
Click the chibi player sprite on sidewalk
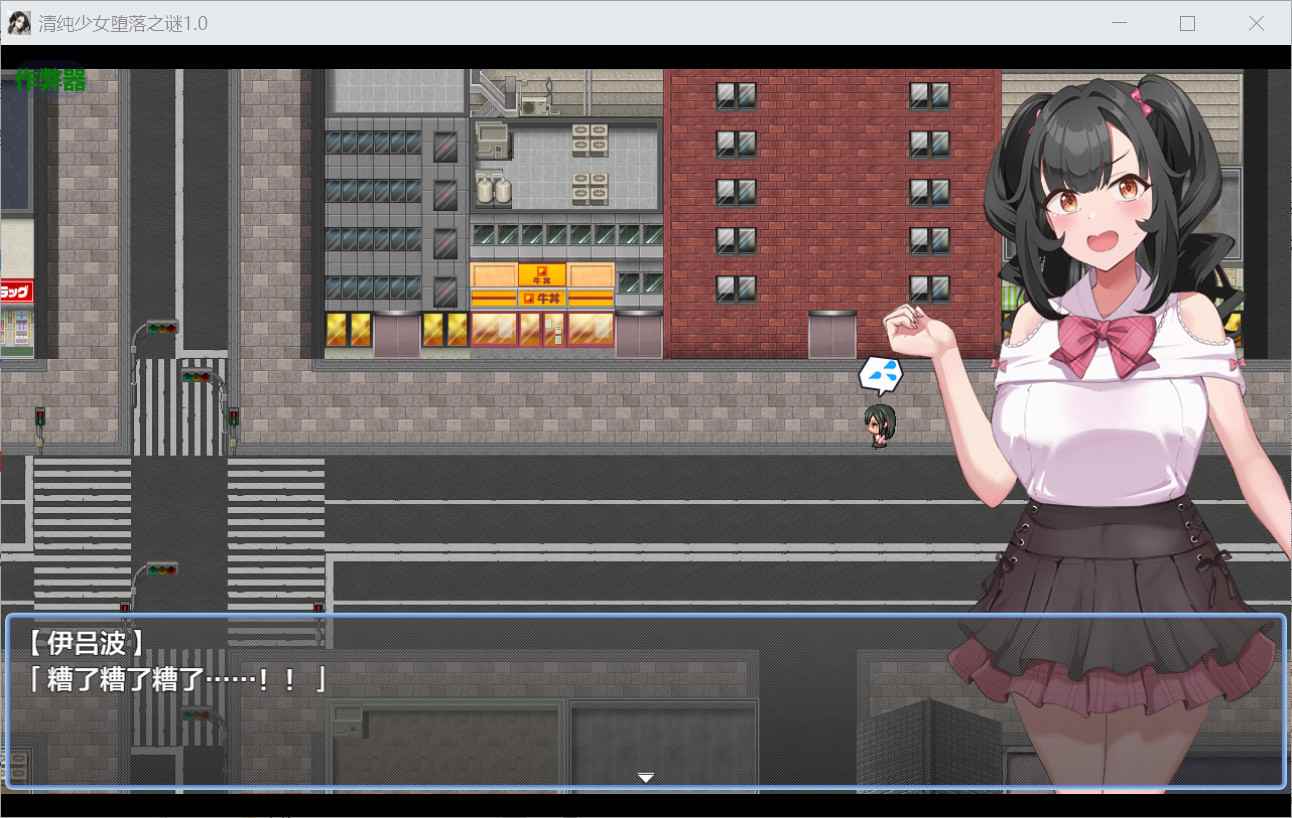879,425
